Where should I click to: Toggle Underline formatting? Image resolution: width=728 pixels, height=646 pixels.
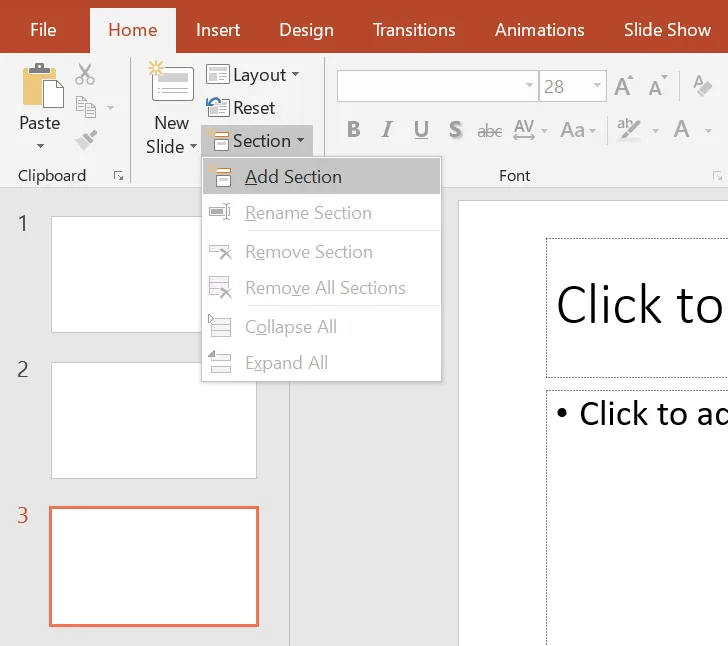point(421,130)
